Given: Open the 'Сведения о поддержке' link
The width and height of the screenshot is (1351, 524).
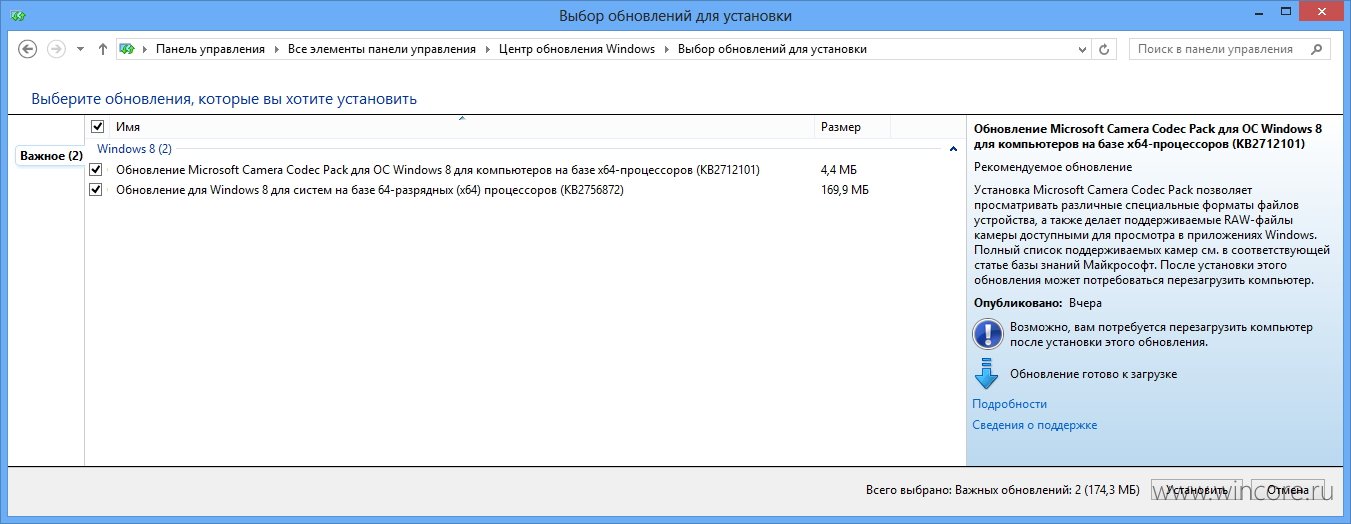Looking at the screenshot, I should pyautogui.click(x=1034, y=425).
